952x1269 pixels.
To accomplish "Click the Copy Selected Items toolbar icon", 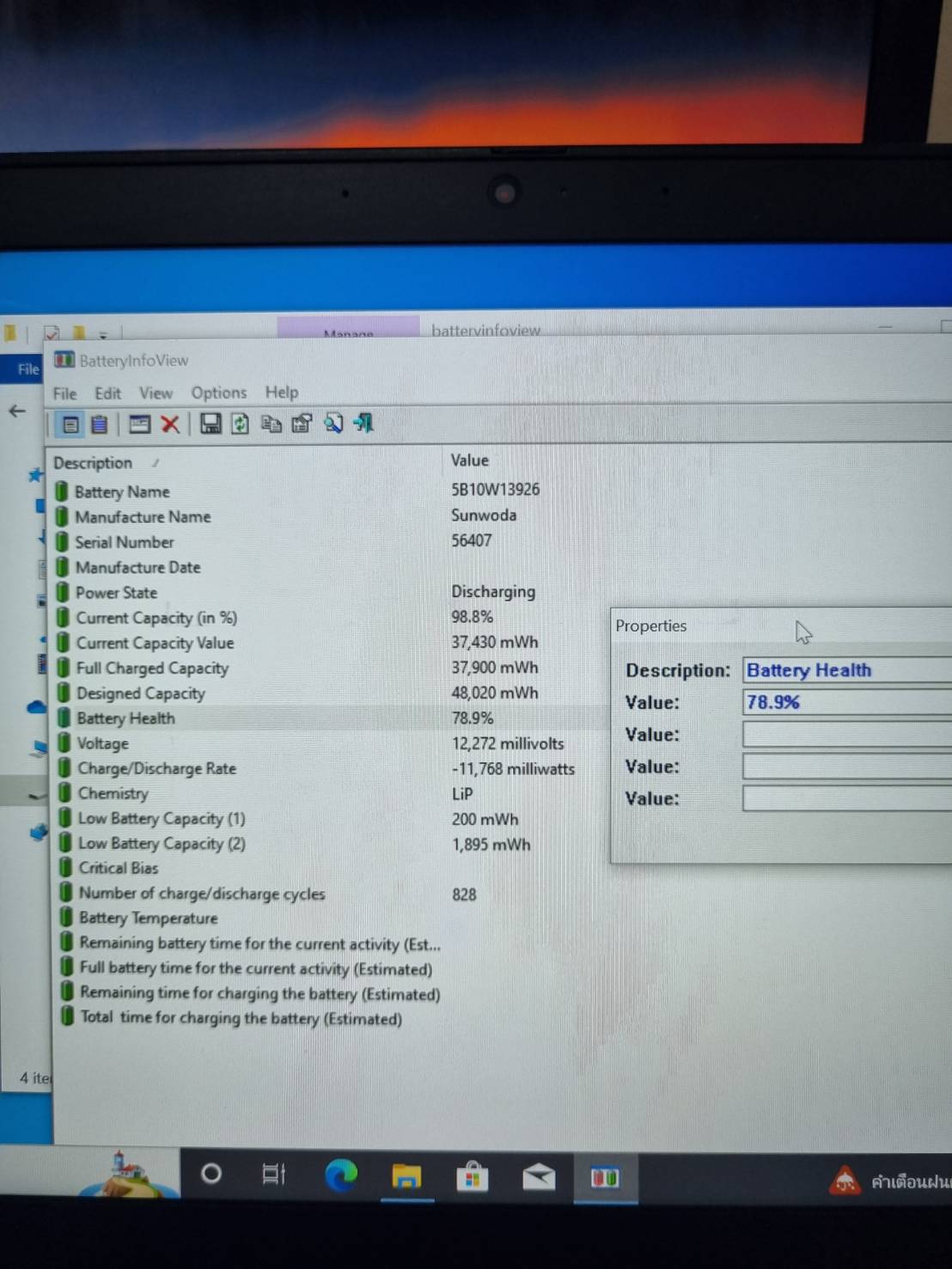I will (272, 424).
